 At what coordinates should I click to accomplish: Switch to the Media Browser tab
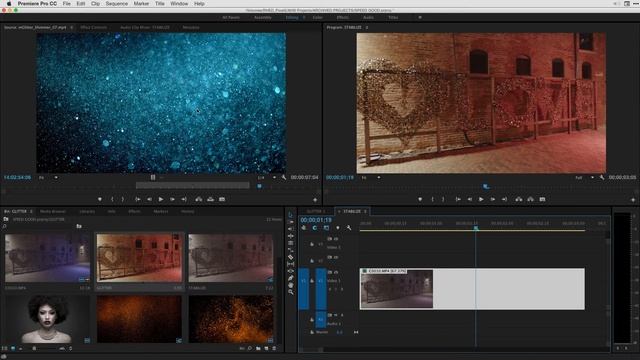point(53,211)
